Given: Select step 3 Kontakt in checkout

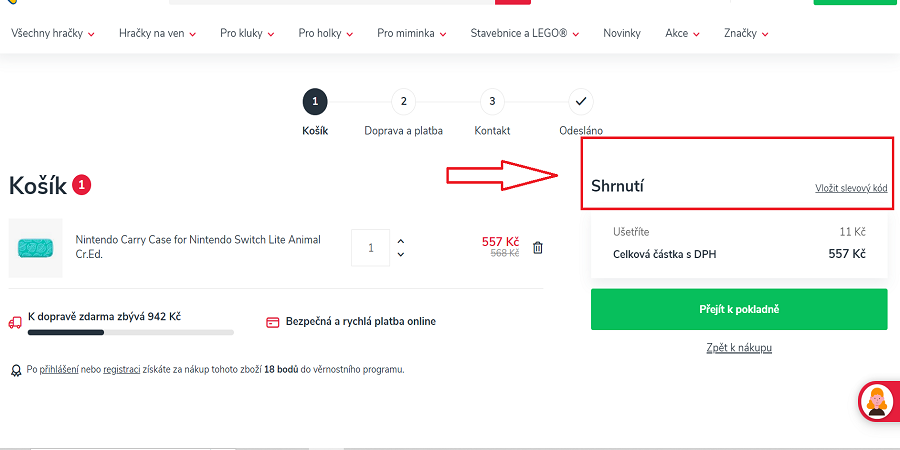Looking at the screenshot, I should tap(491, 101).
